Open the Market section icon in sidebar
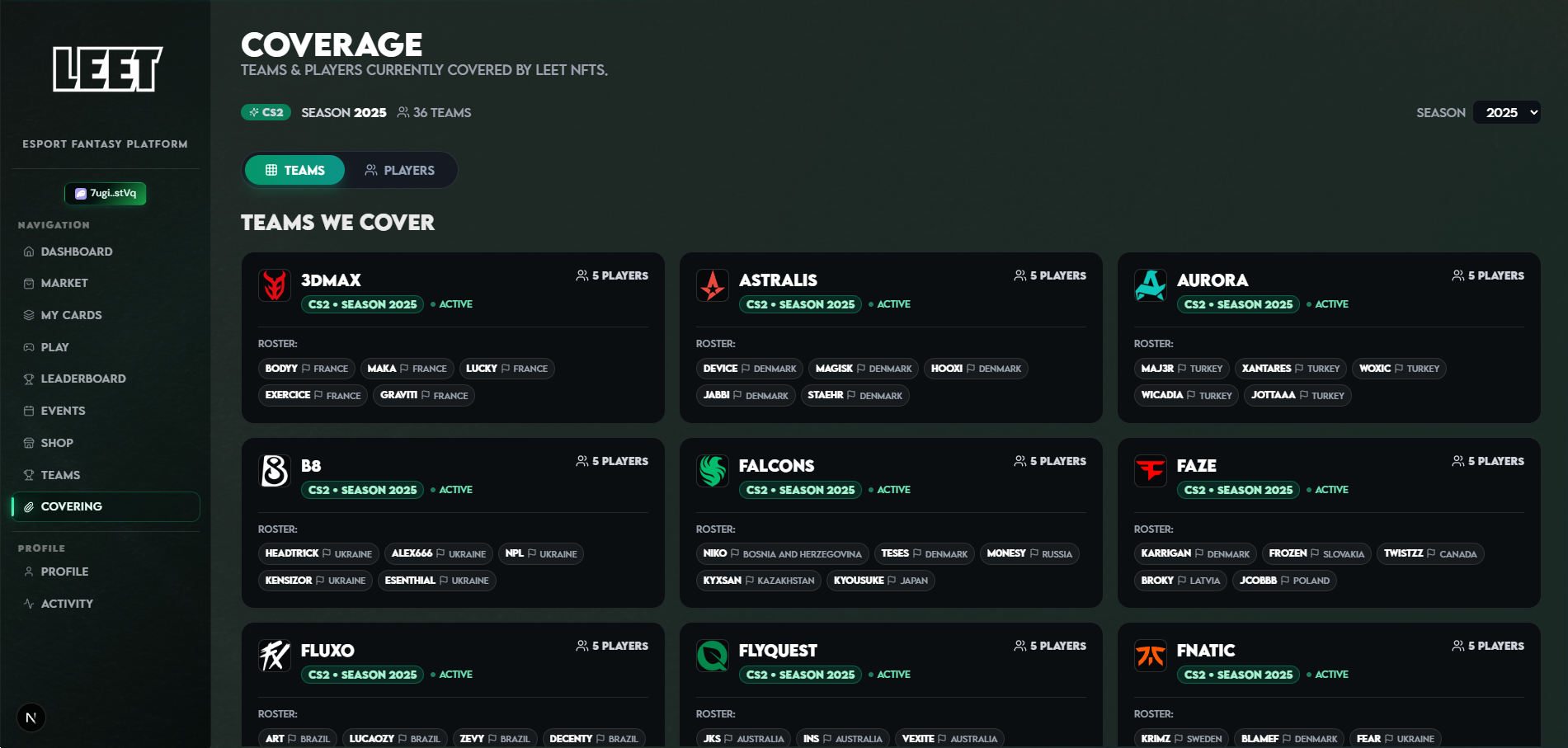Viewport: 1568px width, 748px height. tap(28, 283)
